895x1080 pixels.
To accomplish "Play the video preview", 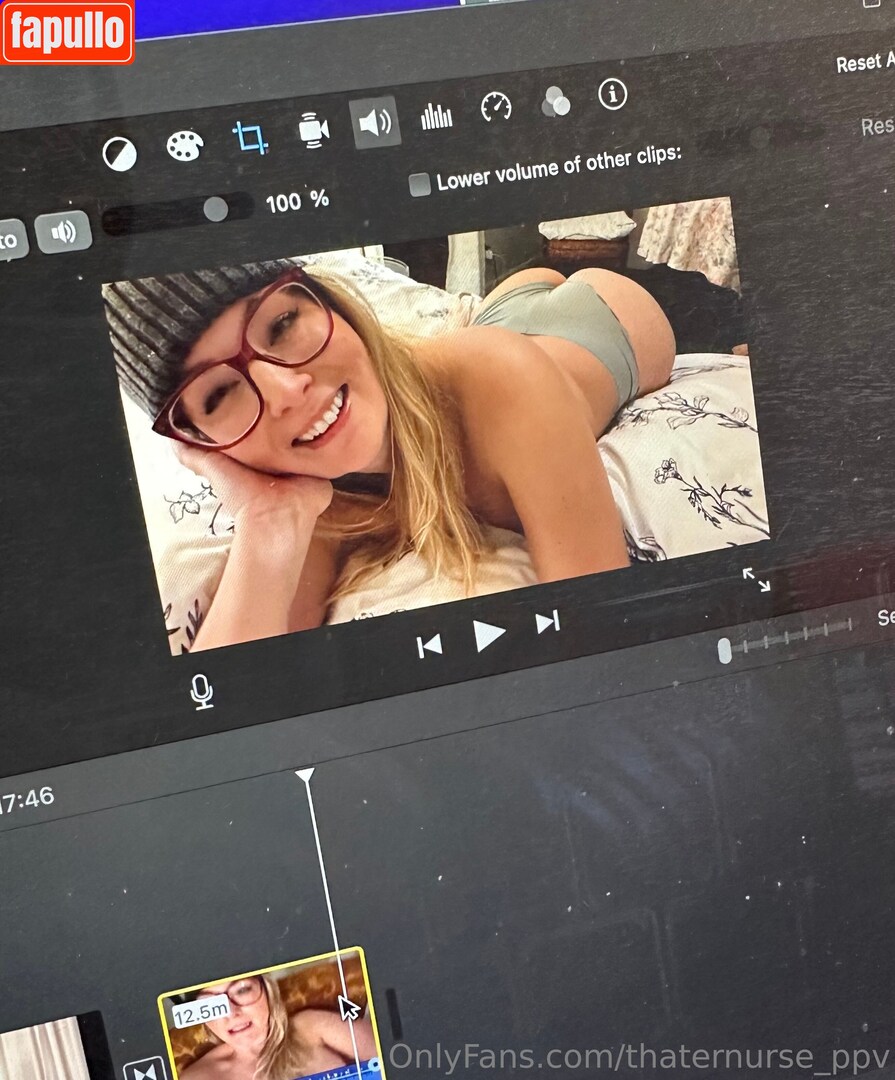I will point(488,635).
